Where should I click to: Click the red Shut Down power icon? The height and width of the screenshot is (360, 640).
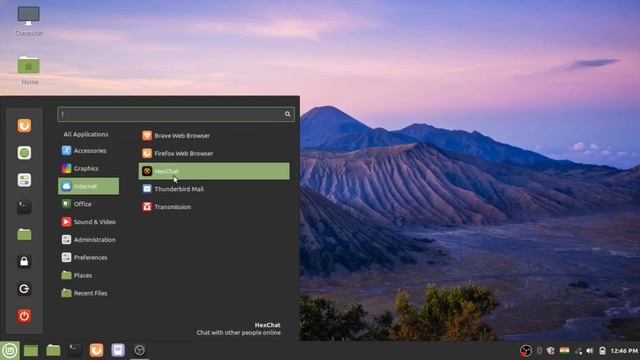24,316
